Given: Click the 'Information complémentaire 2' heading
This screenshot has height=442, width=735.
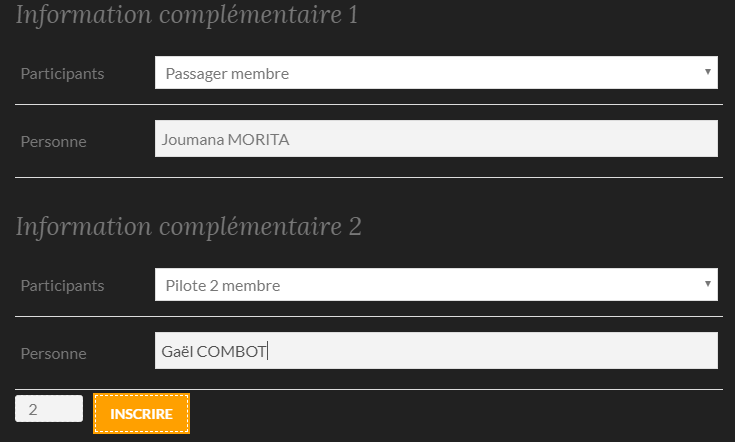Looking at the screenshot, I should (188, 227).
